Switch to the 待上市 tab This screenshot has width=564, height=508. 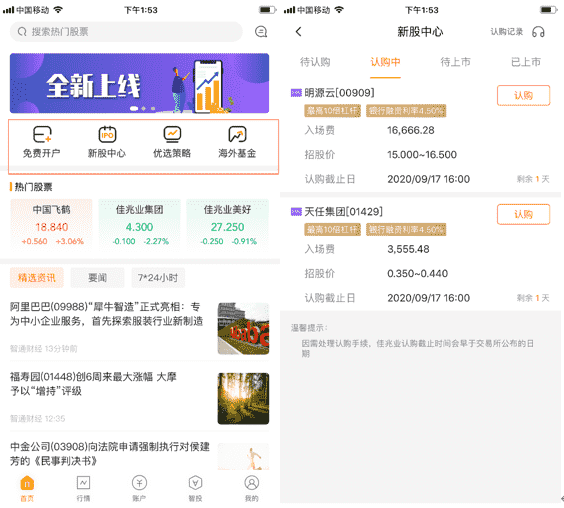pyautogui.click(x=455, y=62)
